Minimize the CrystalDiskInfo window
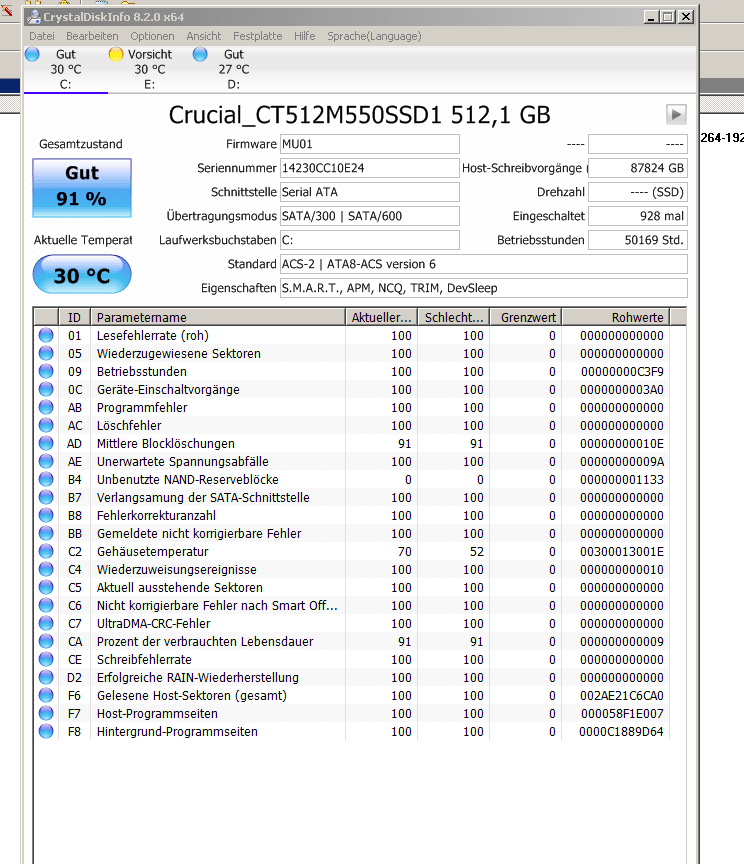This screenshot has width=744, height=864. pos(651,17)
